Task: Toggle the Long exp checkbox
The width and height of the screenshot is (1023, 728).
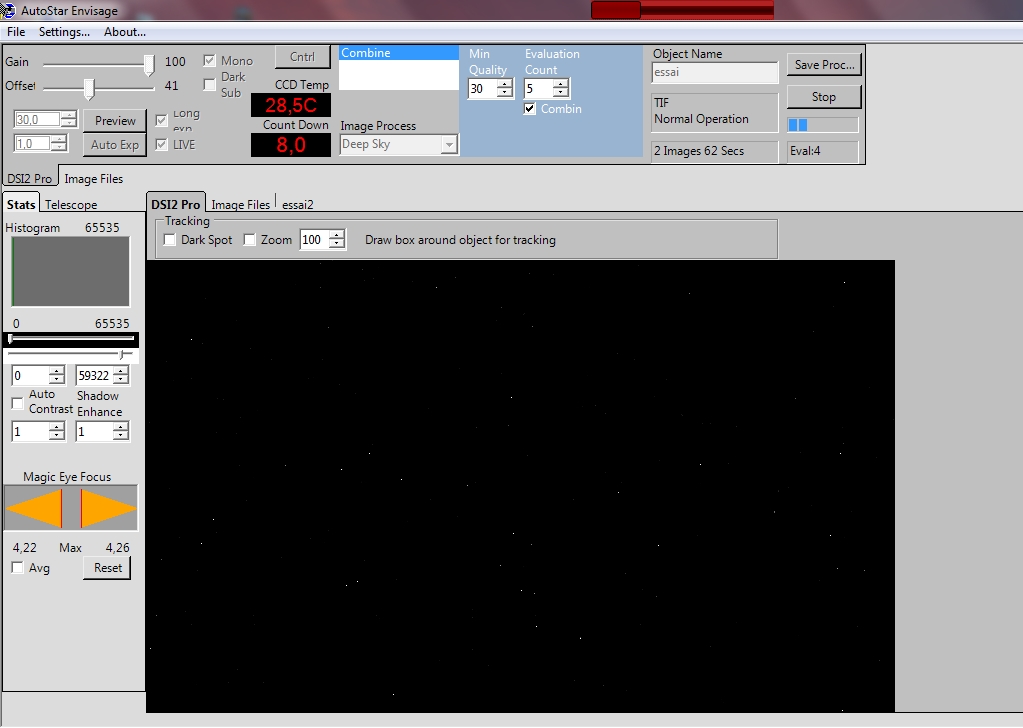Action: [161, 120]
